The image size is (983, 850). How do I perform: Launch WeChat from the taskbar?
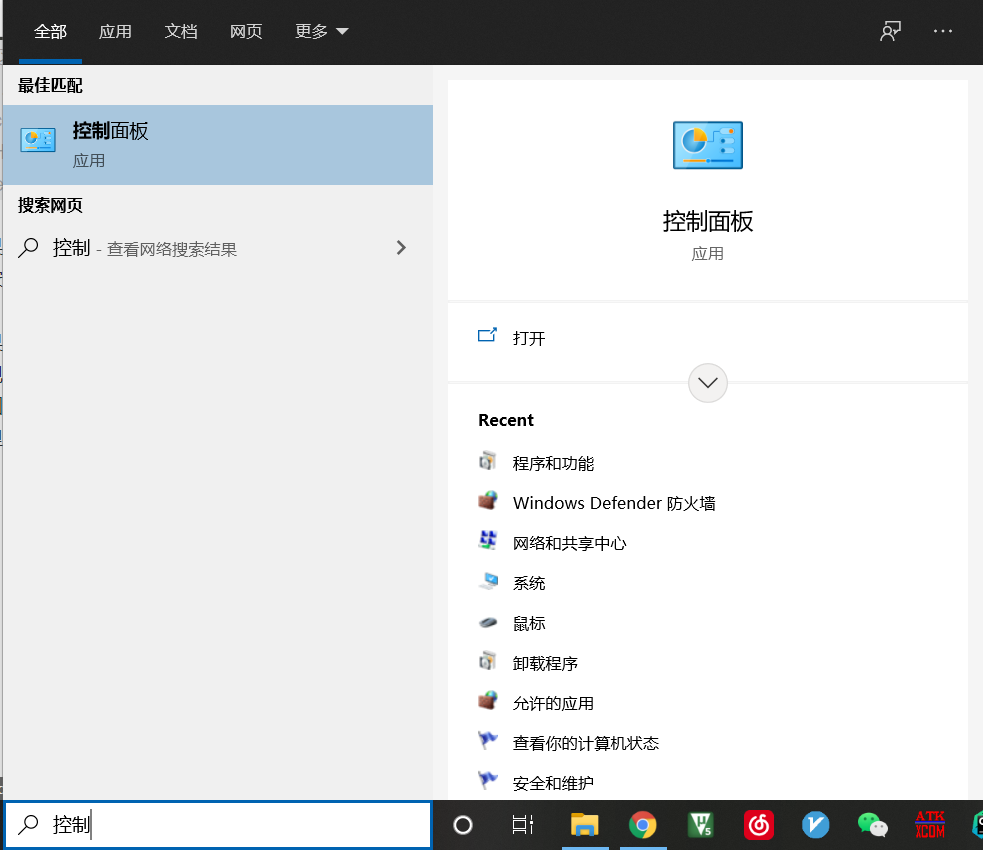point(872,825)
